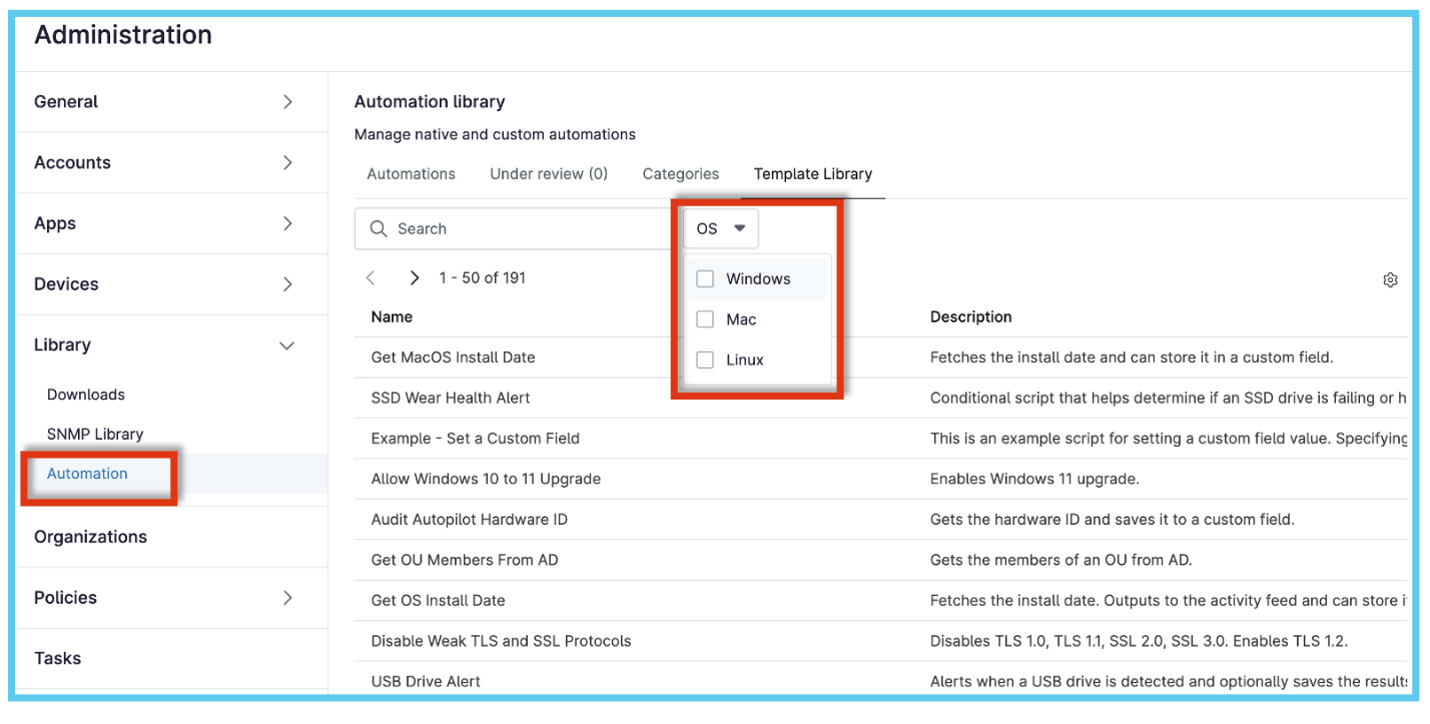1430x724 pixels.
Task: Open the OS filter dropdown
Action: pos(720,228)
